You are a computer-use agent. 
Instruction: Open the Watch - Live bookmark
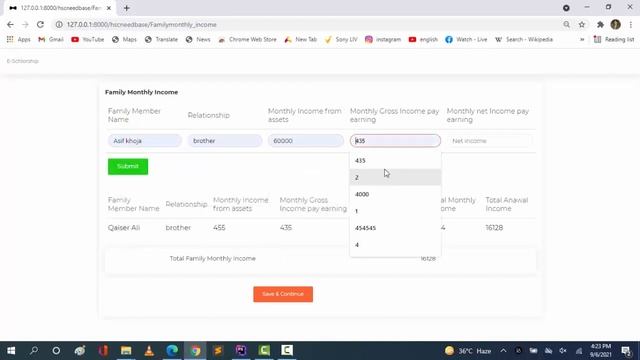466,40
